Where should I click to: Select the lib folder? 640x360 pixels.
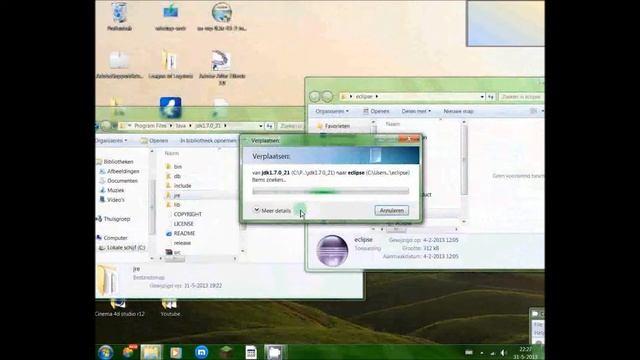173,204
